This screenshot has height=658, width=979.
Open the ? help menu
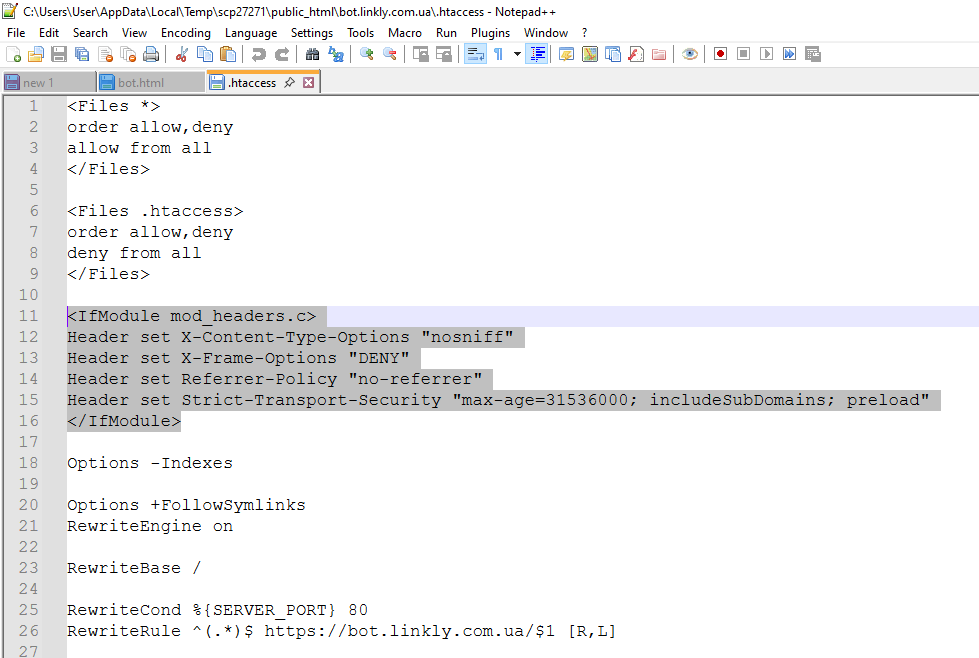pos(584,32)
